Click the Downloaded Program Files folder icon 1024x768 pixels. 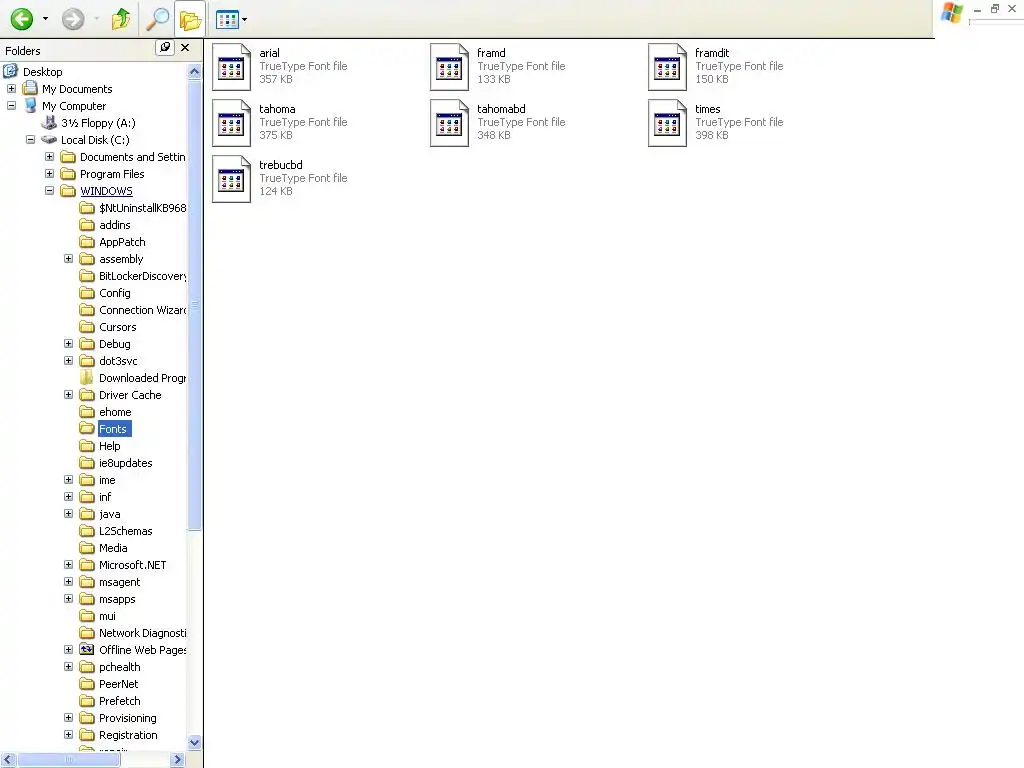click(87, 377)
